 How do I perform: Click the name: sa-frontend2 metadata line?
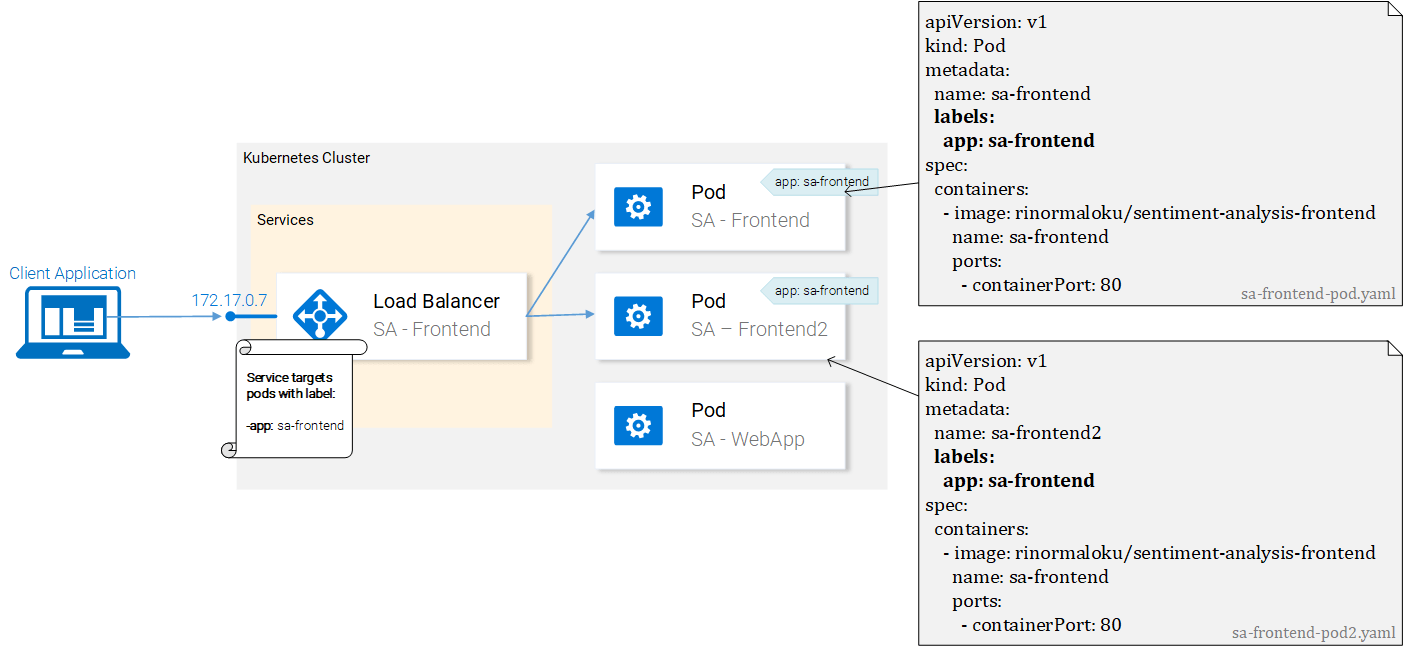coord(1017,433)
